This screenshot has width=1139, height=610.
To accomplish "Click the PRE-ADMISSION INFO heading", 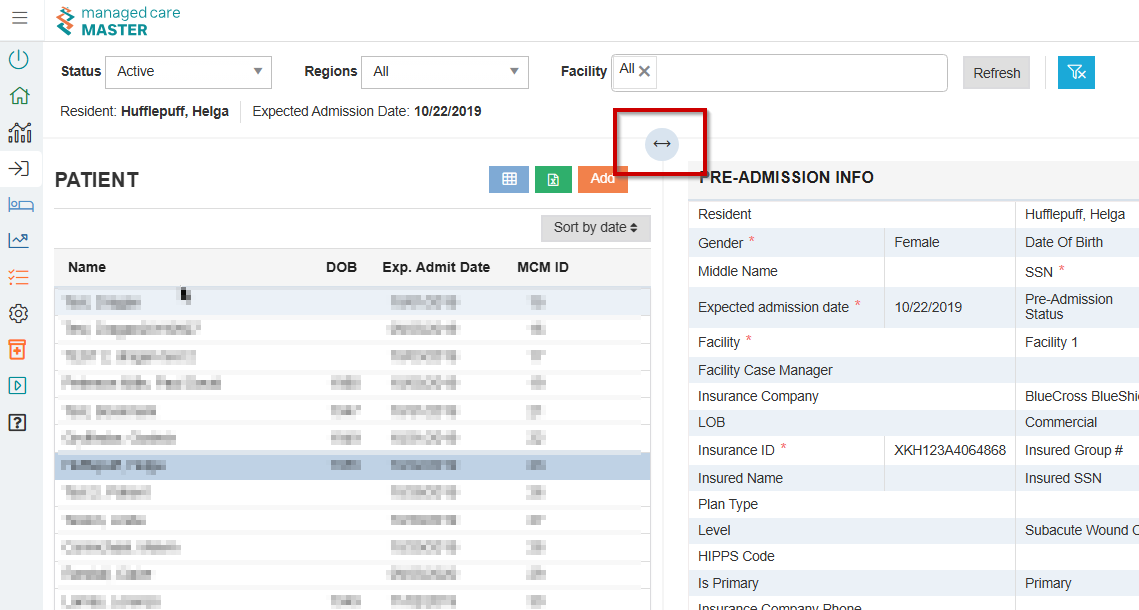I will click(x=787, y=177).
